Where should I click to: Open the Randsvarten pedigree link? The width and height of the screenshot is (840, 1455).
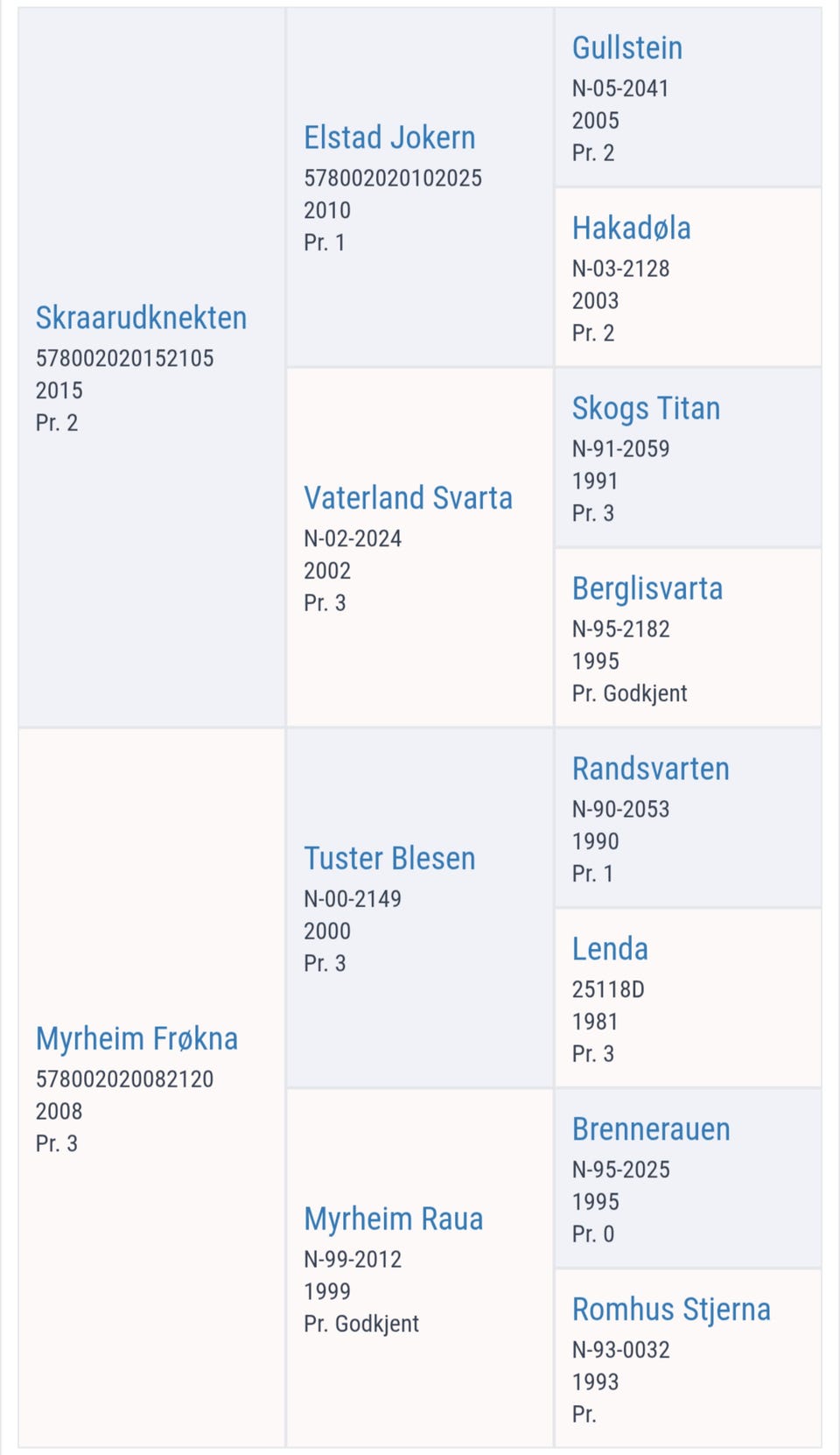click(x=650, y=769)
